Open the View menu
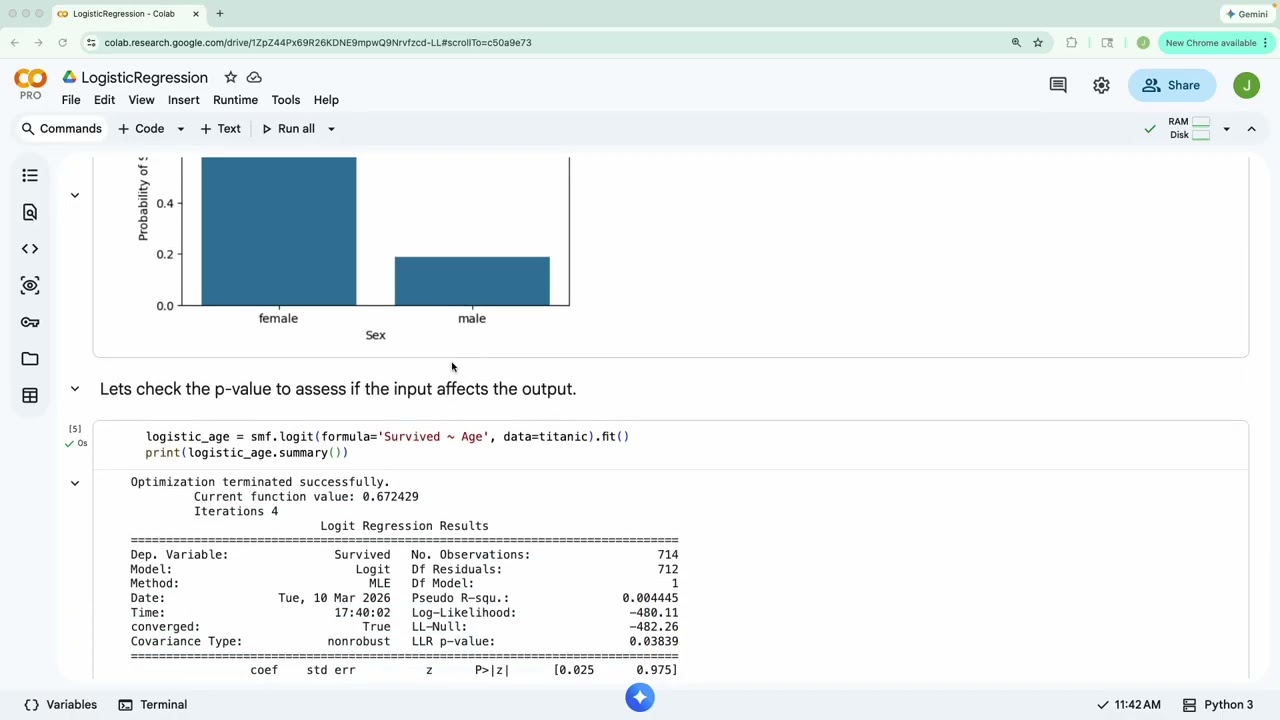This screenshot has height=720, width=1280. click(141, 100)
